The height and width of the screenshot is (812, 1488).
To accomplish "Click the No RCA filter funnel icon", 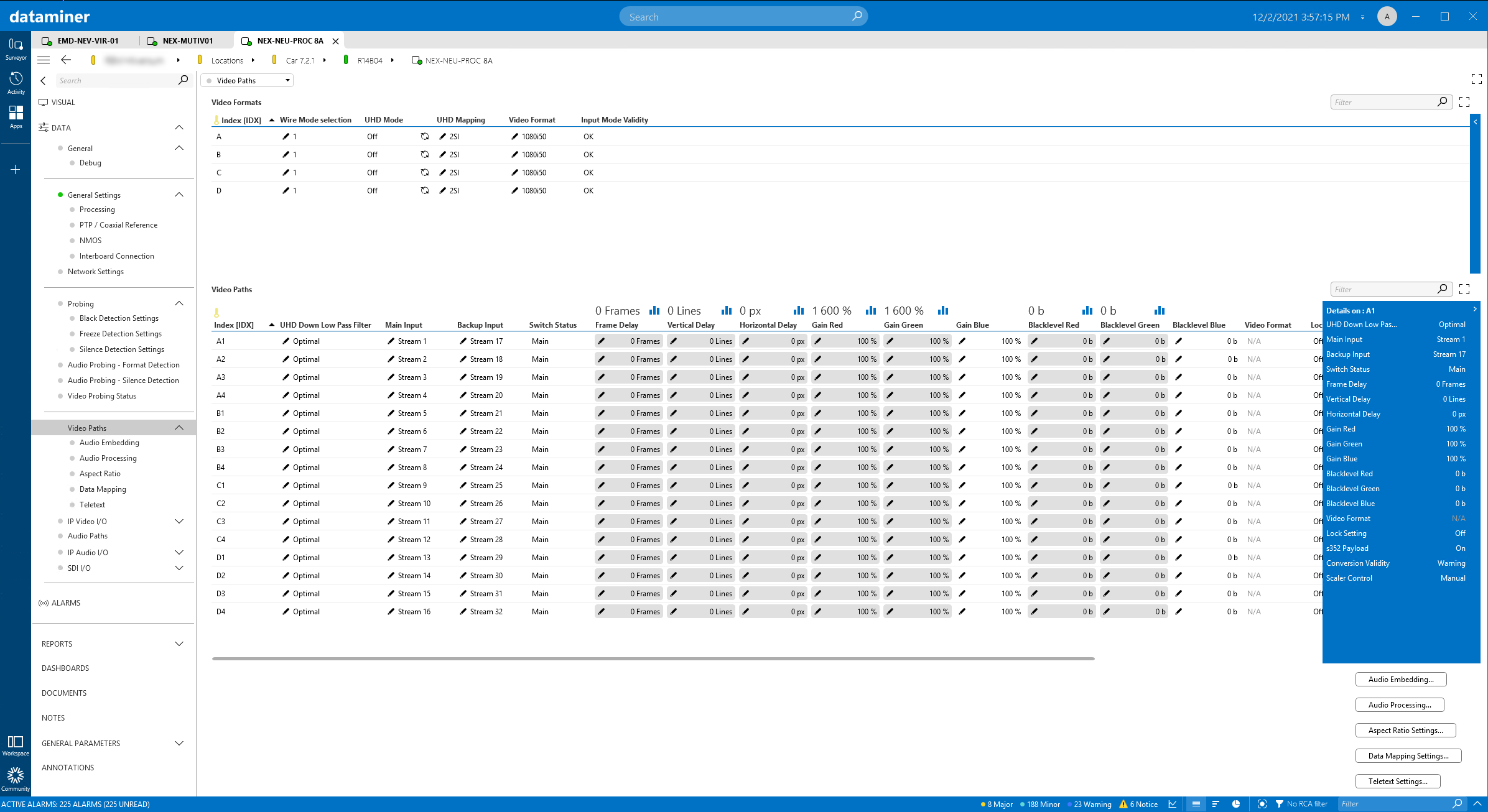I will tap(1280, 804).
